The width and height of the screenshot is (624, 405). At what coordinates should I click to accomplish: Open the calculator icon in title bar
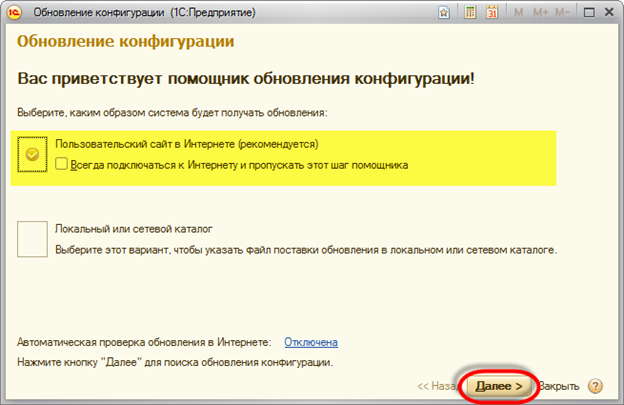click(x=470, y=13)
